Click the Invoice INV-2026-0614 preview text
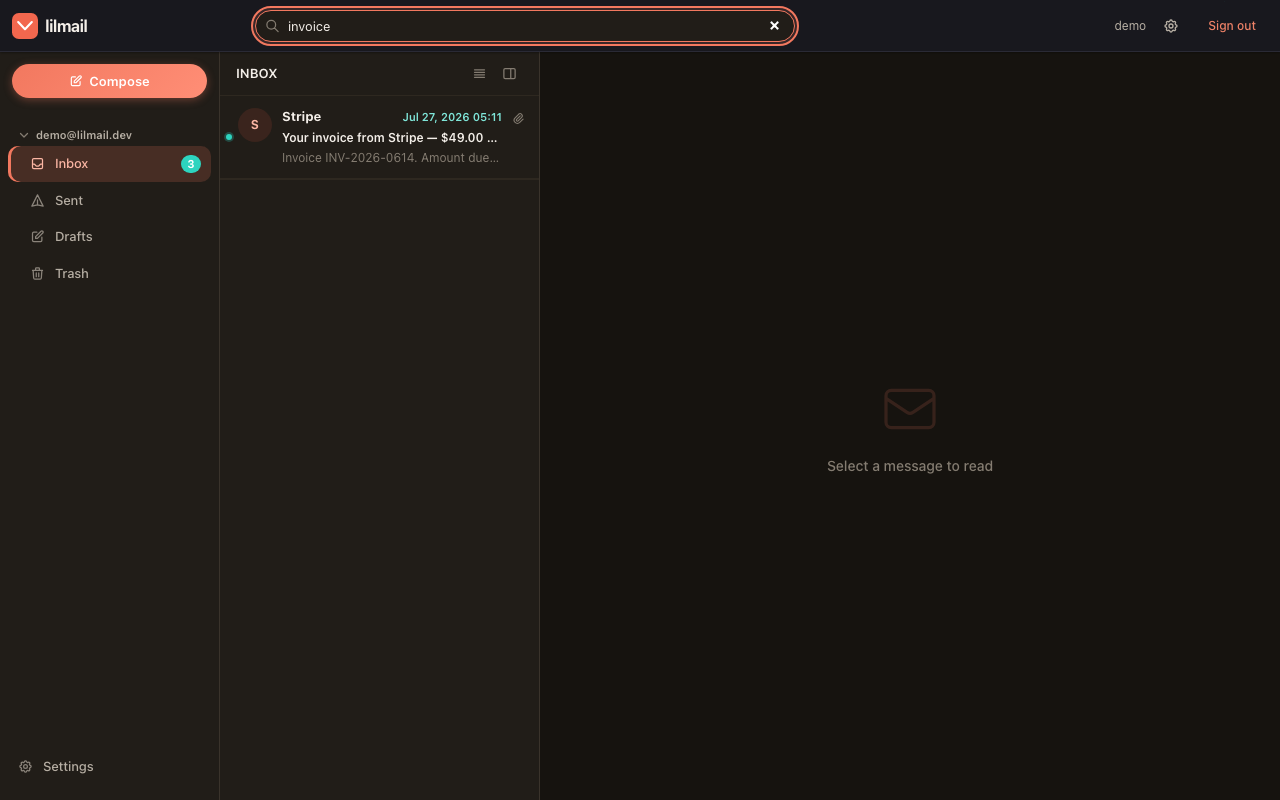This screenshot has height=800, width=1280. tap(390, 158)
